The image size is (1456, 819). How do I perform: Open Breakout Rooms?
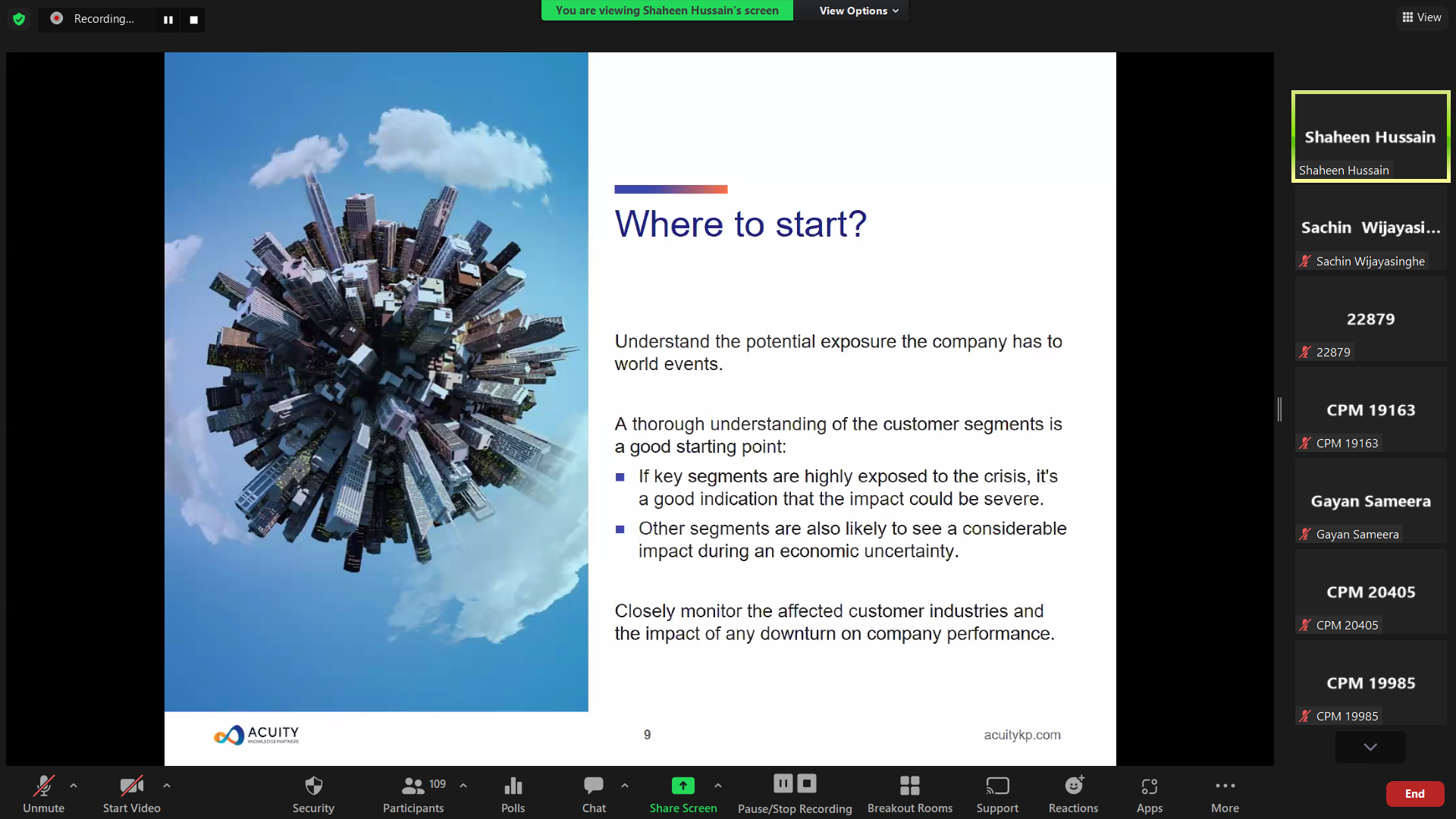(909, 786)
